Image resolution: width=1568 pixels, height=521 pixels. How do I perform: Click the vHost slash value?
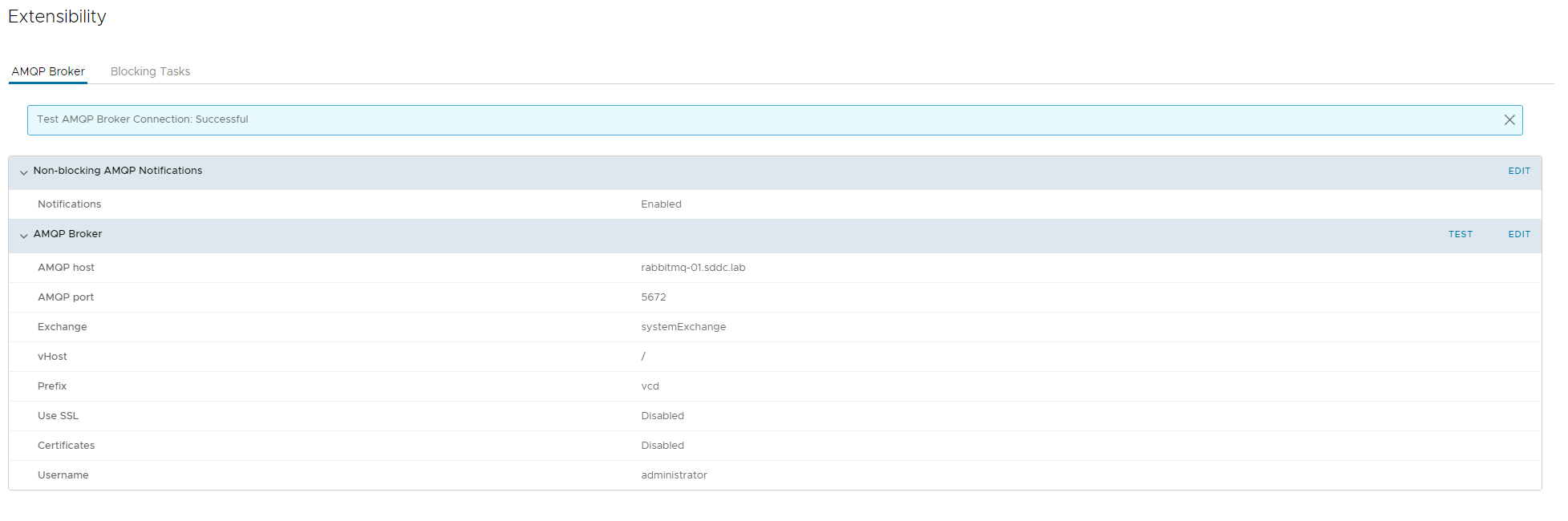[643, 357]
